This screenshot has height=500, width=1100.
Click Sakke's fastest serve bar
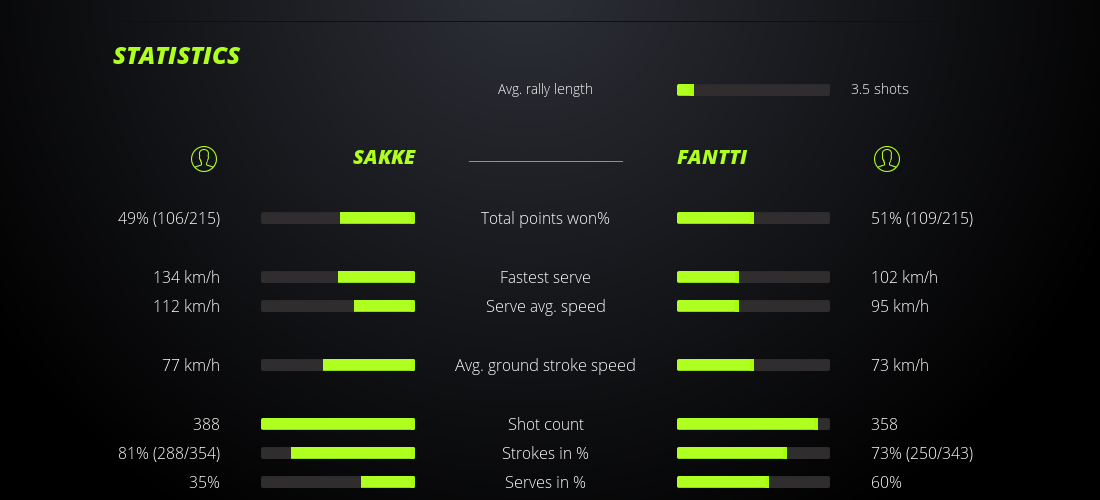(338, 277)
